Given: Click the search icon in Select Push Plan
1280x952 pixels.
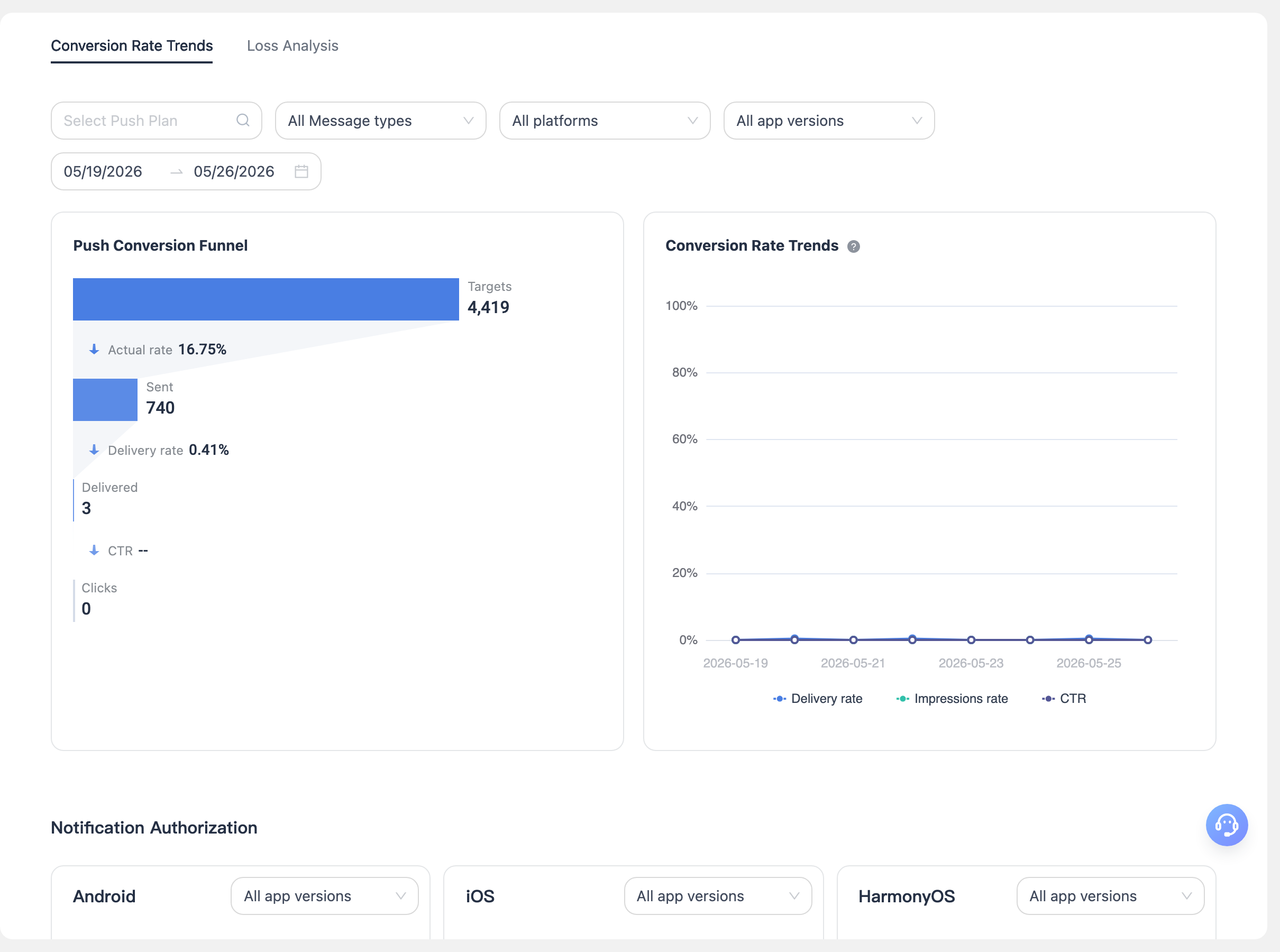Looking at the screenshot, I should (243, 120).
